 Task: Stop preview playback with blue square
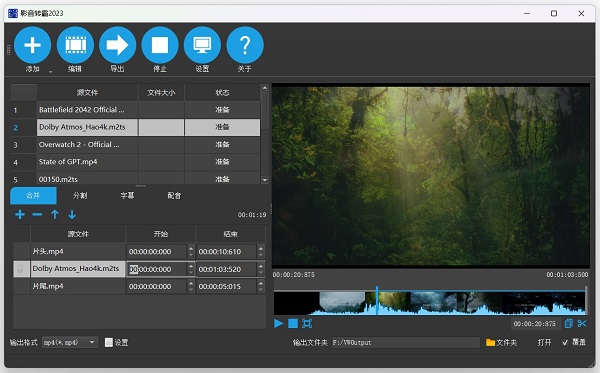[x=293, y=324]
